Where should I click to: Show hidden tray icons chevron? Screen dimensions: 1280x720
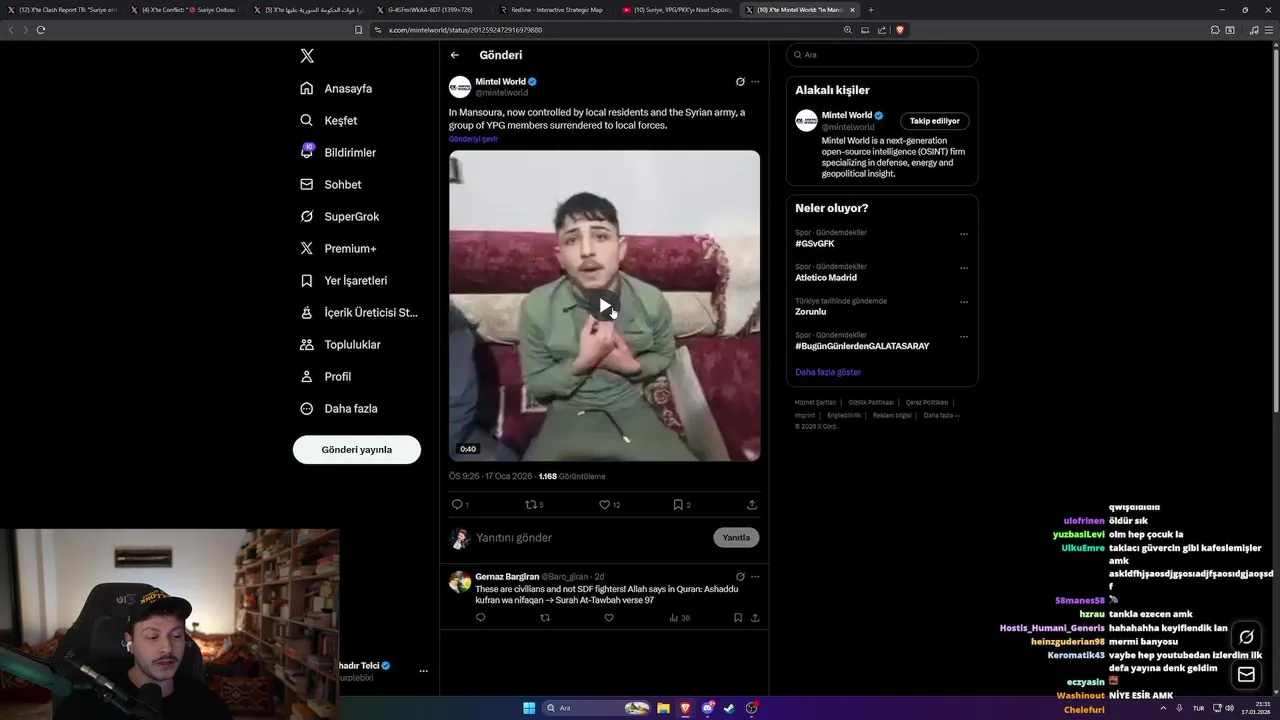(1163, 708)
